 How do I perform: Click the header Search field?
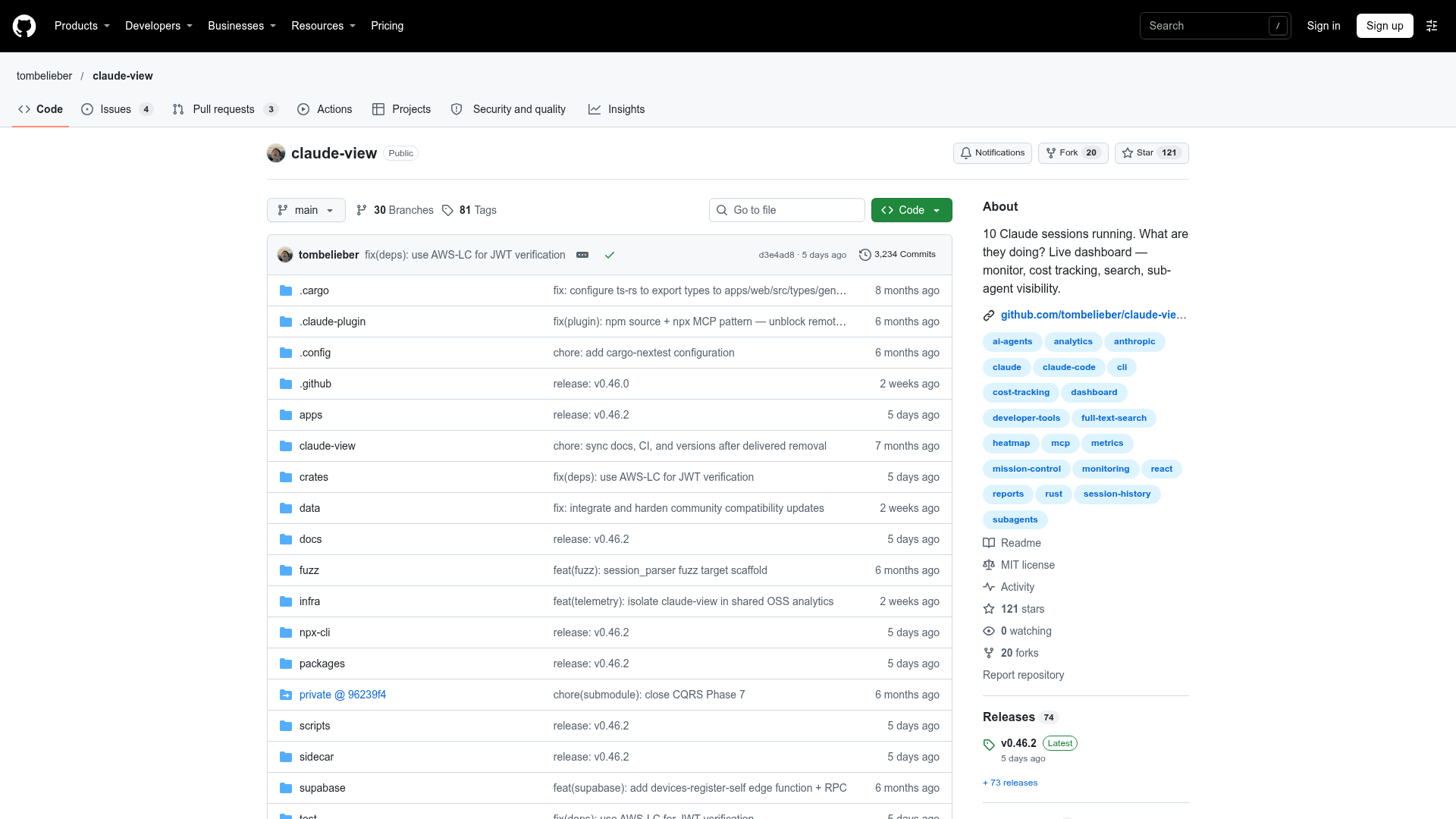[1215, 26]
